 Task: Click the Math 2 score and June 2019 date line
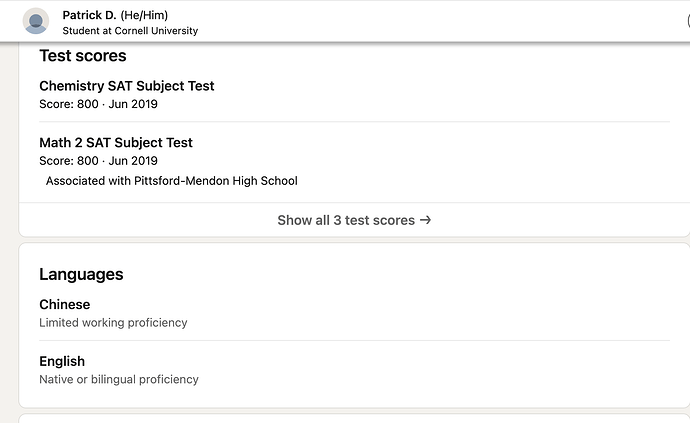tap(98, 161)
